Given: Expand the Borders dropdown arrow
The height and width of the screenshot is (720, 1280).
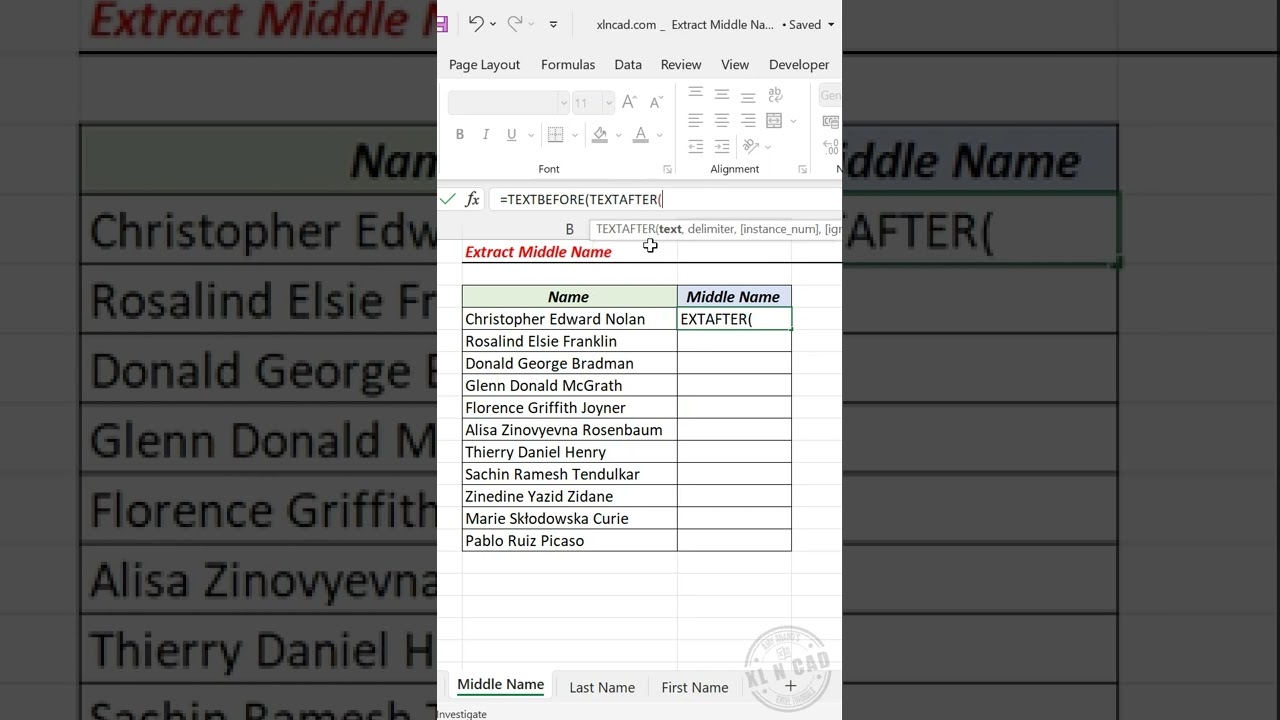Looking at the screenshot, I should pos(575,135).
